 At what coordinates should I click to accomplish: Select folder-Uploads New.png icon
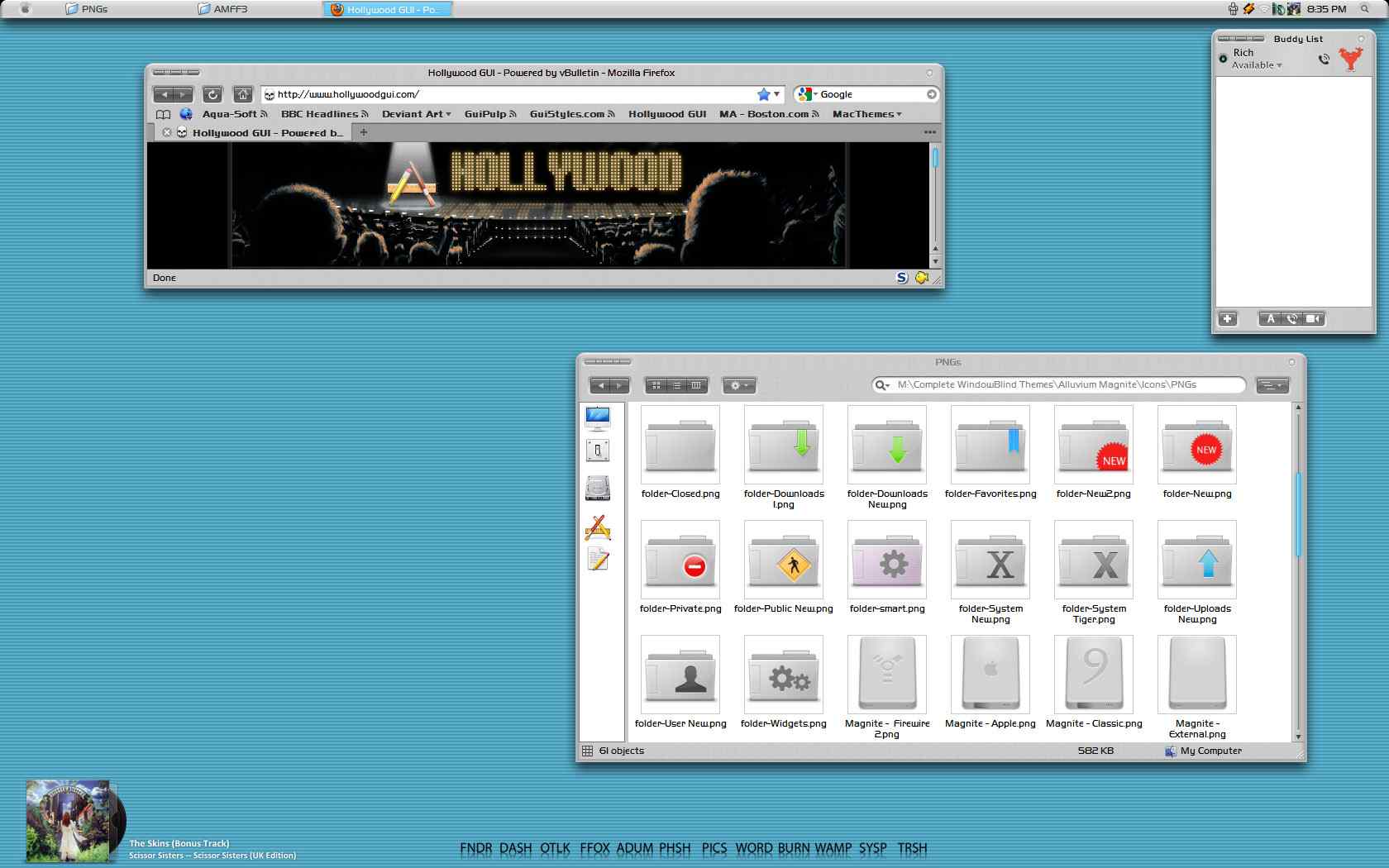coord(1197,560)
